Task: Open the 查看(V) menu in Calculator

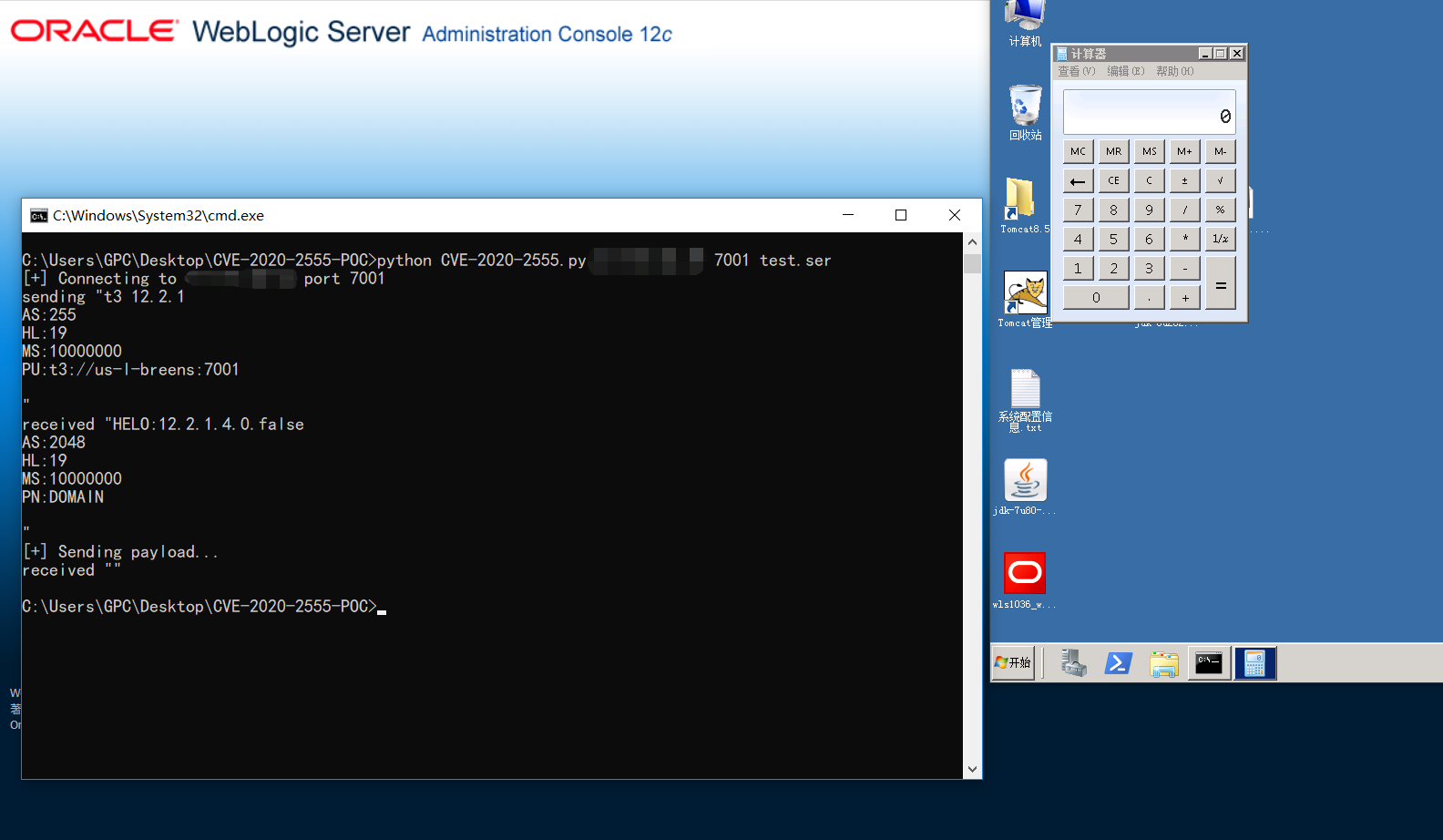Action: point(1076,71)
